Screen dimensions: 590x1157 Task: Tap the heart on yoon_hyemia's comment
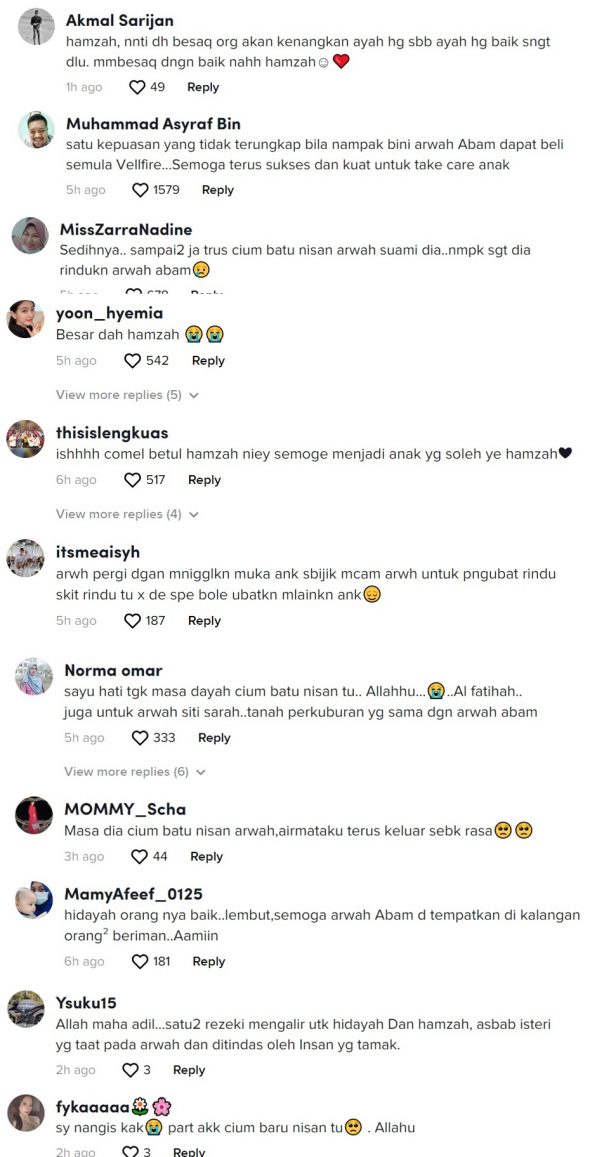132,361
